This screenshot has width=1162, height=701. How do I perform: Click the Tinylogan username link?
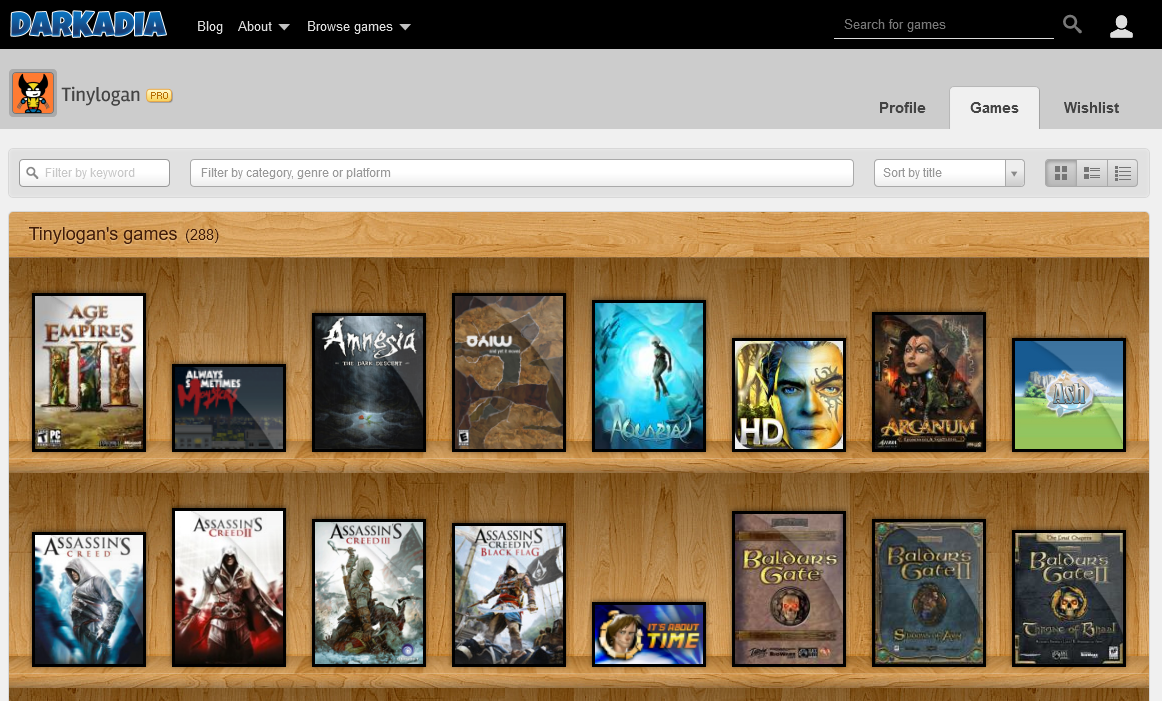tap(100, 96)
